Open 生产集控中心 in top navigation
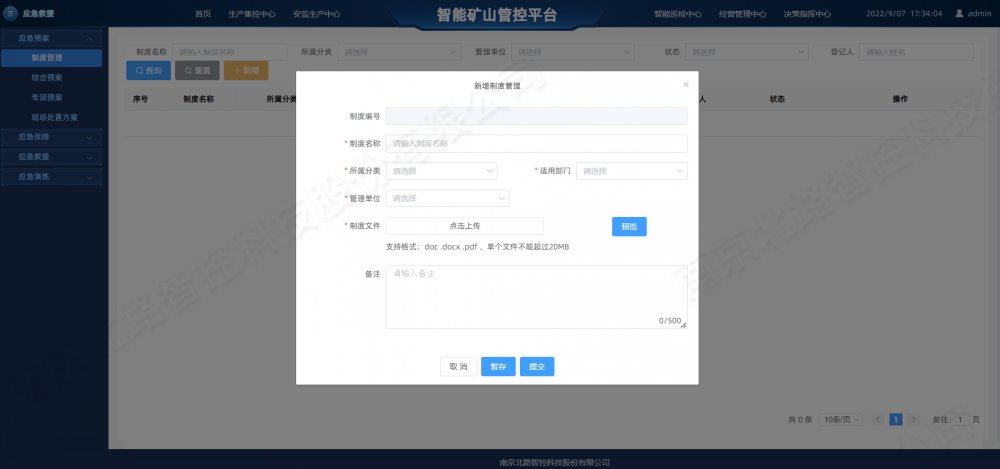 click(251, 14)
